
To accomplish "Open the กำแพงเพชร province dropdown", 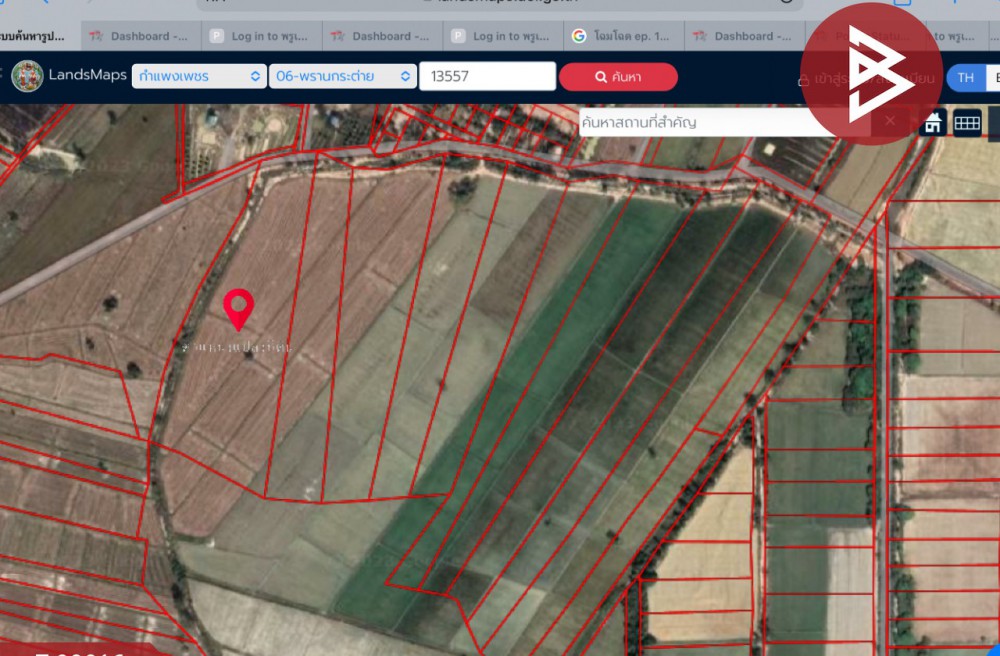I will pos(199,77).
